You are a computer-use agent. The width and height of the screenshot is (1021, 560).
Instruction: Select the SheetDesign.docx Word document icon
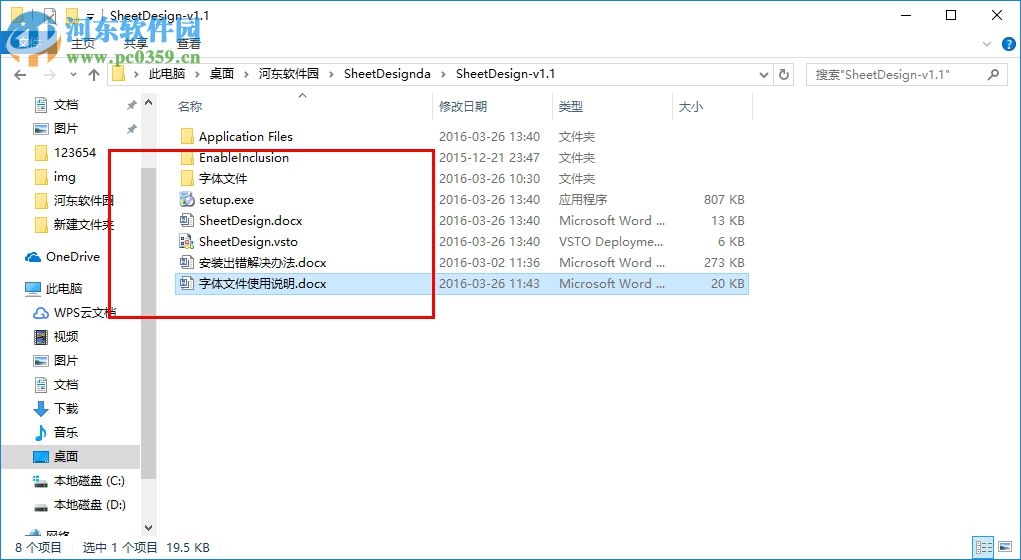pos(187,220)
